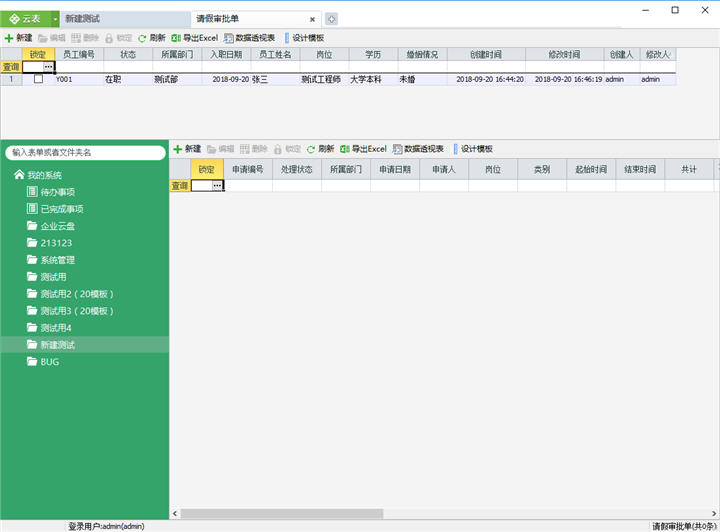Open 数据透视表 in the lower toolbar

tap(418, 149)
